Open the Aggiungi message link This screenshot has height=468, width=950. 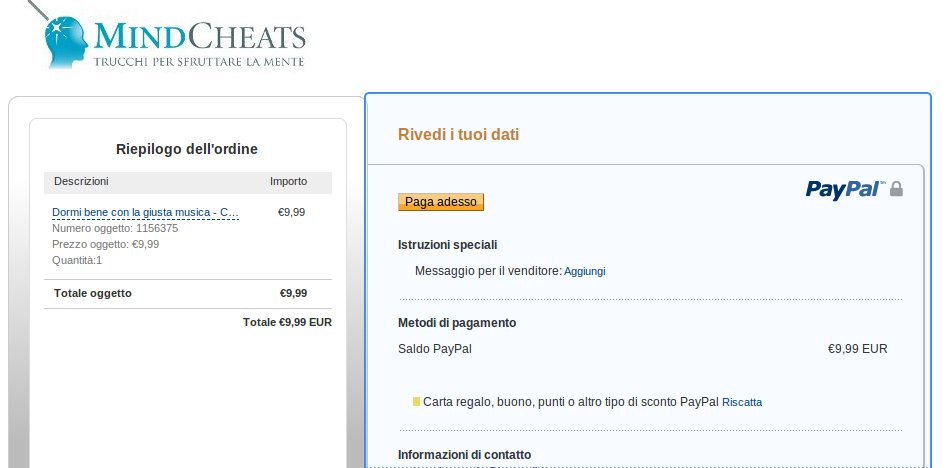[585, 272]
